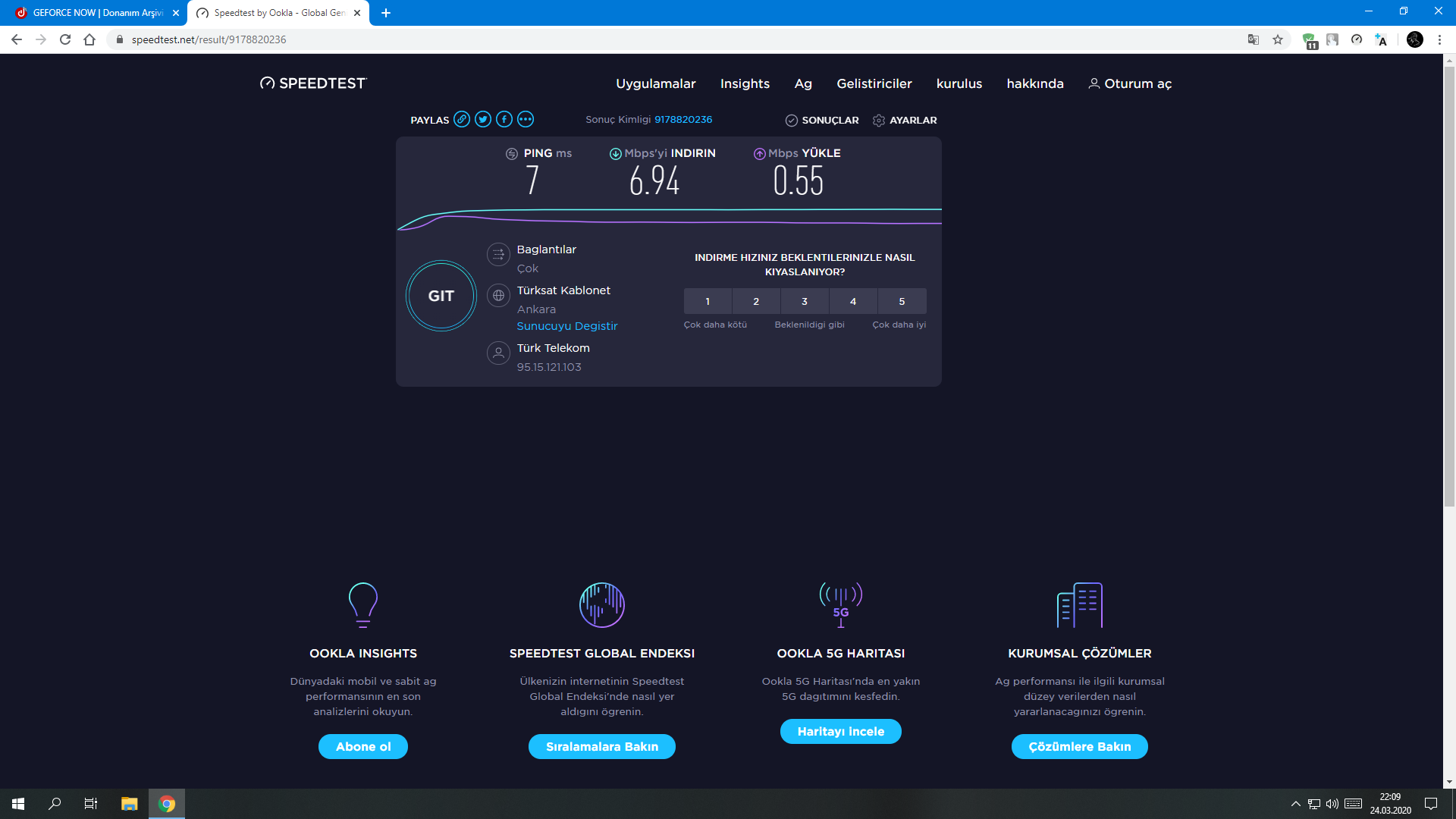Click the SONUÇLAR checkmark icon
The image size is (1456, 819).
coord(791,121)
